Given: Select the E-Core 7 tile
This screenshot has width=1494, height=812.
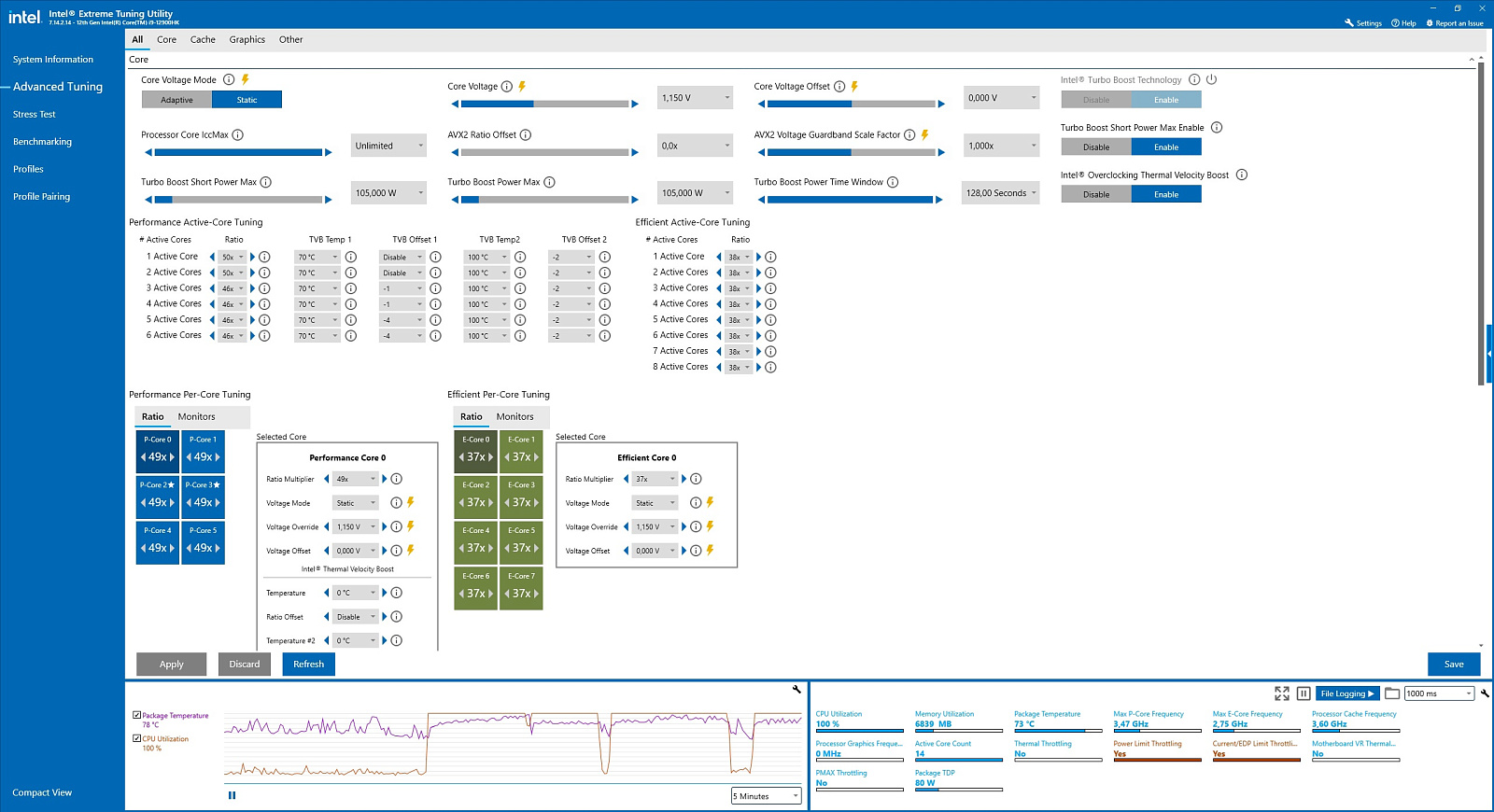Looking at the screenshot, I should click(522, 589).
